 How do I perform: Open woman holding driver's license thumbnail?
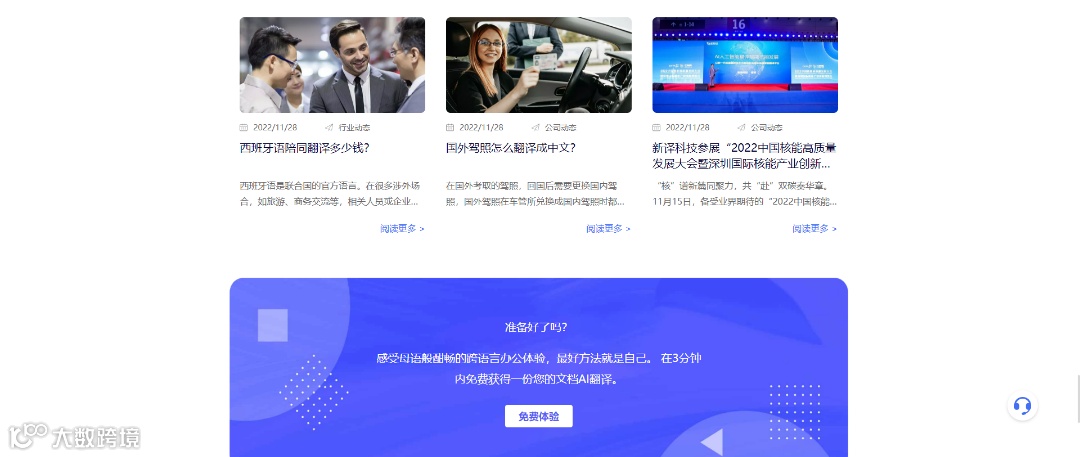click(539, 65)
